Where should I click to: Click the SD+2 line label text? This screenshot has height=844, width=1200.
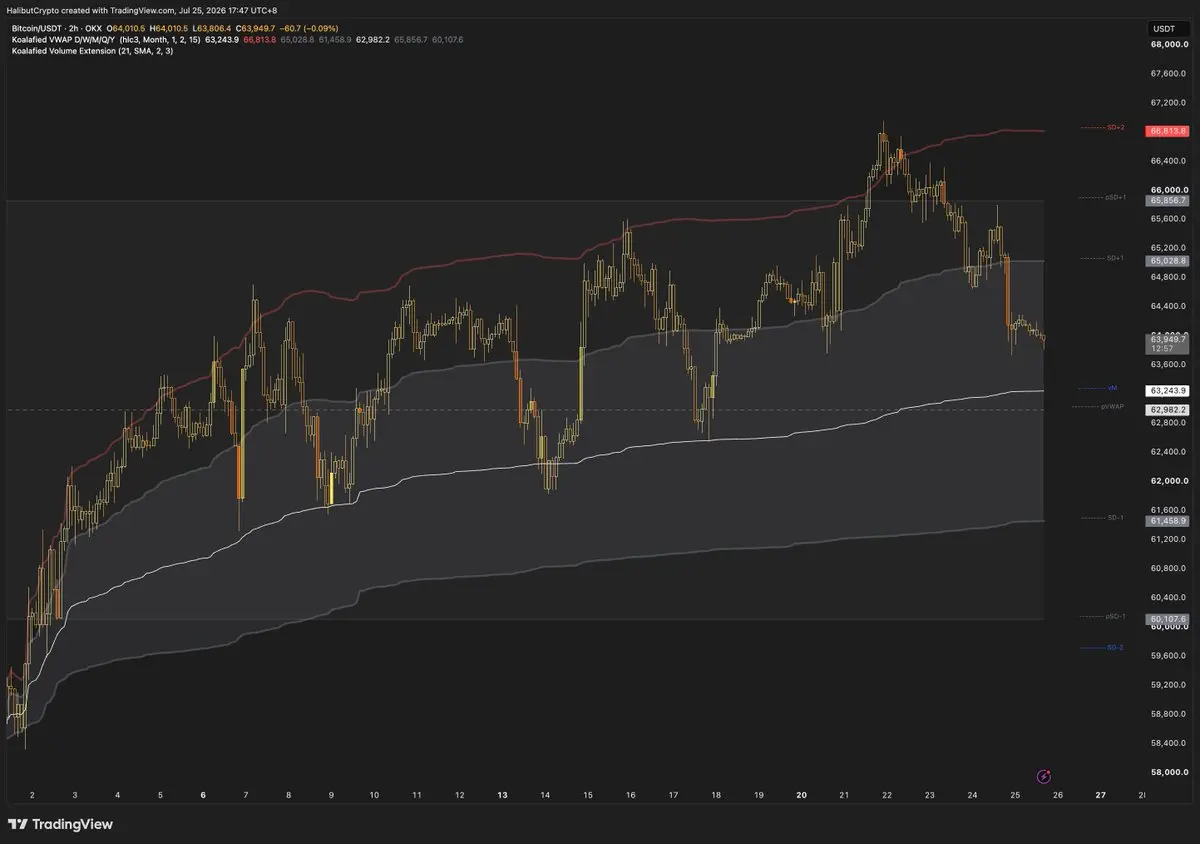pos(1116,128)
